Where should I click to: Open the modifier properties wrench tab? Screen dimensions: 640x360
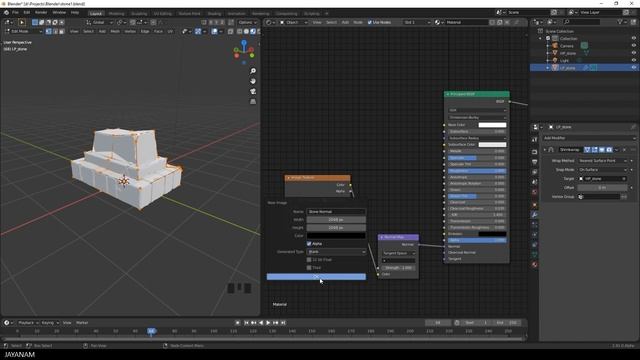click(535, 214)
